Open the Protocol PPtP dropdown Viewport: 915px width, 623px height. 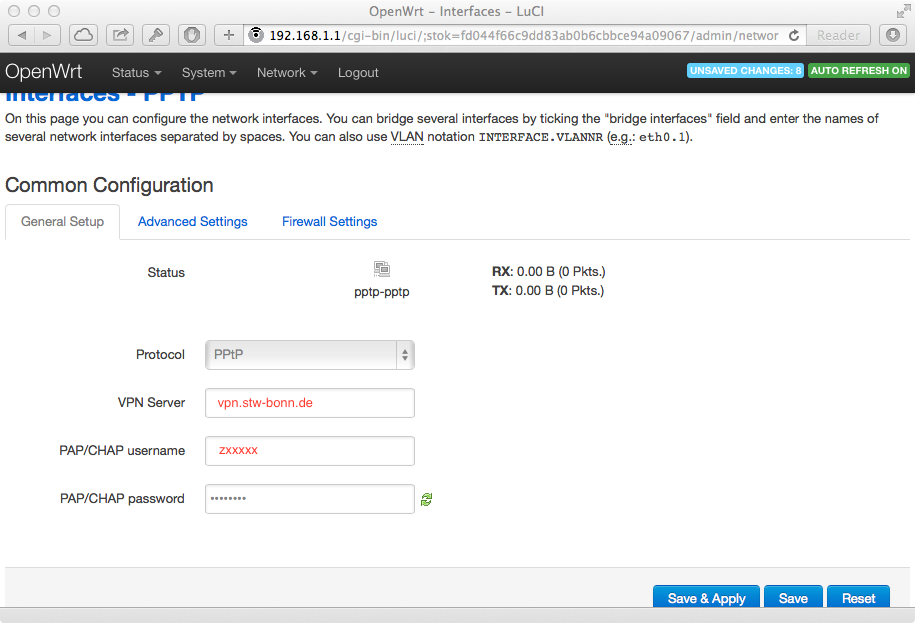[310, 355]
